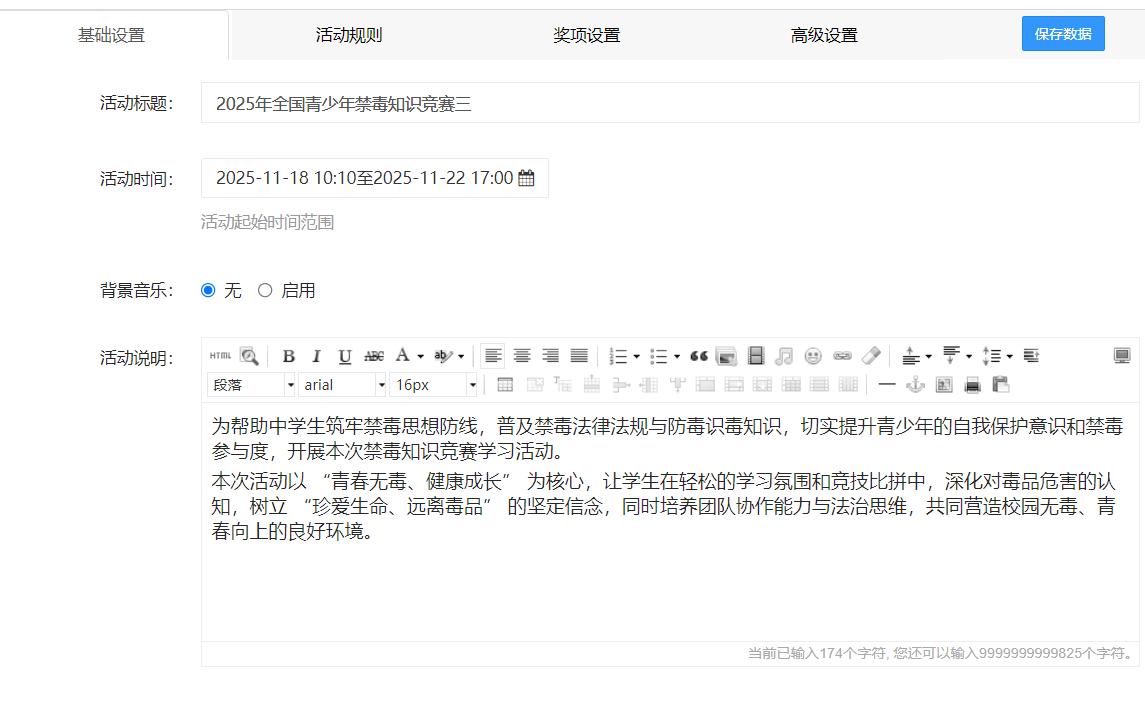Insert a horizontal rule
The width and height of the screenshot is (1145, 703).
(887, 386)
